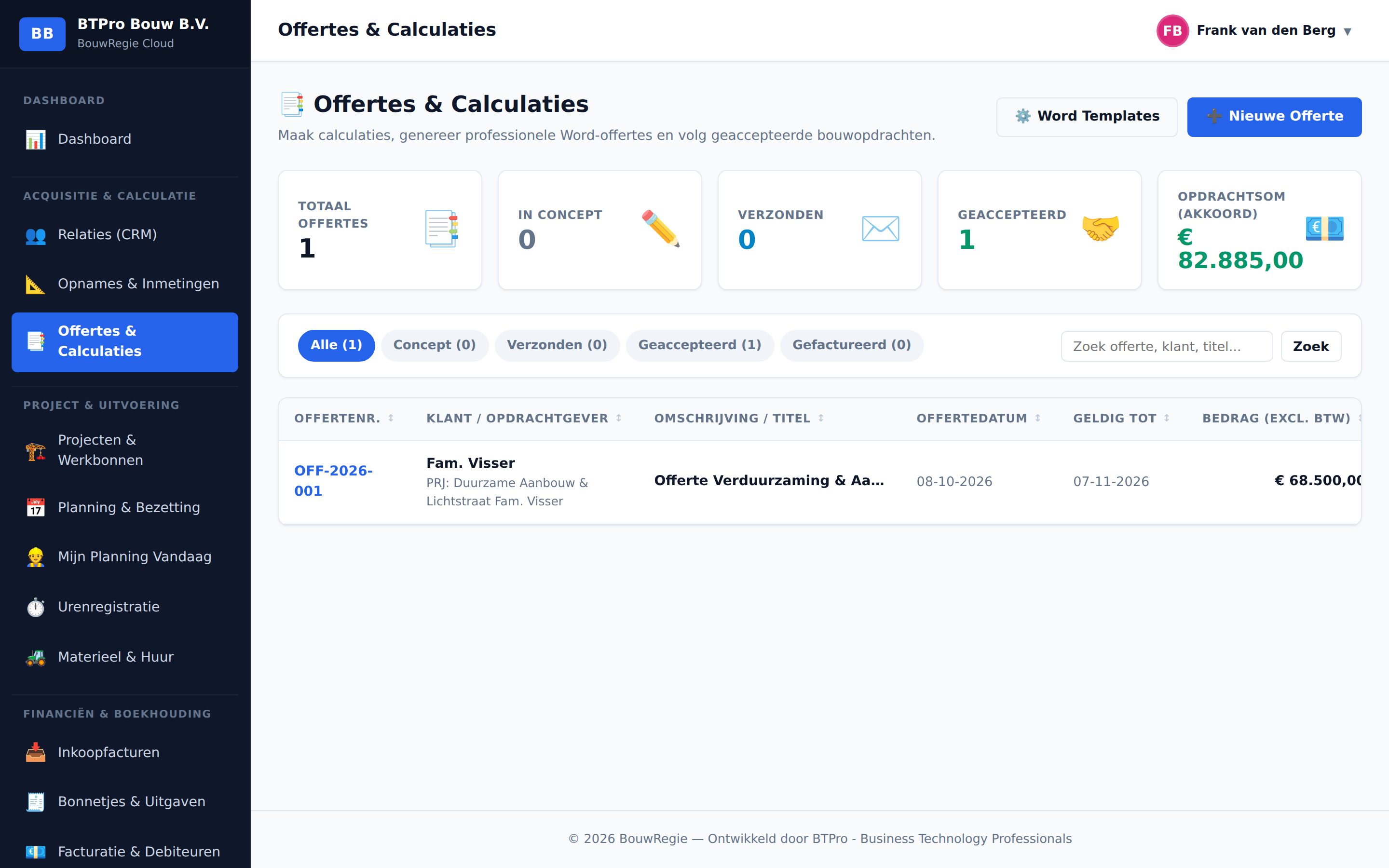Click the offertedatum 08-10-2026 cell

click(x=954, y=482)
